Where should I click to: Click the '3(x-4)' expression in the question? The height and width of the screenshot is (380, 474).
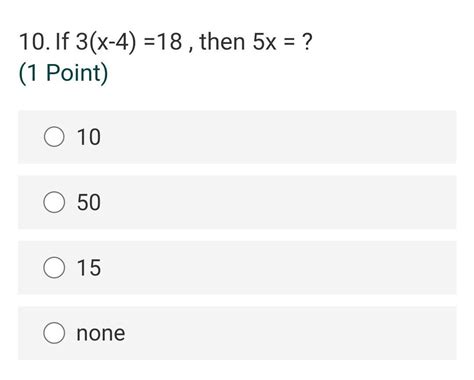(106, 43)
